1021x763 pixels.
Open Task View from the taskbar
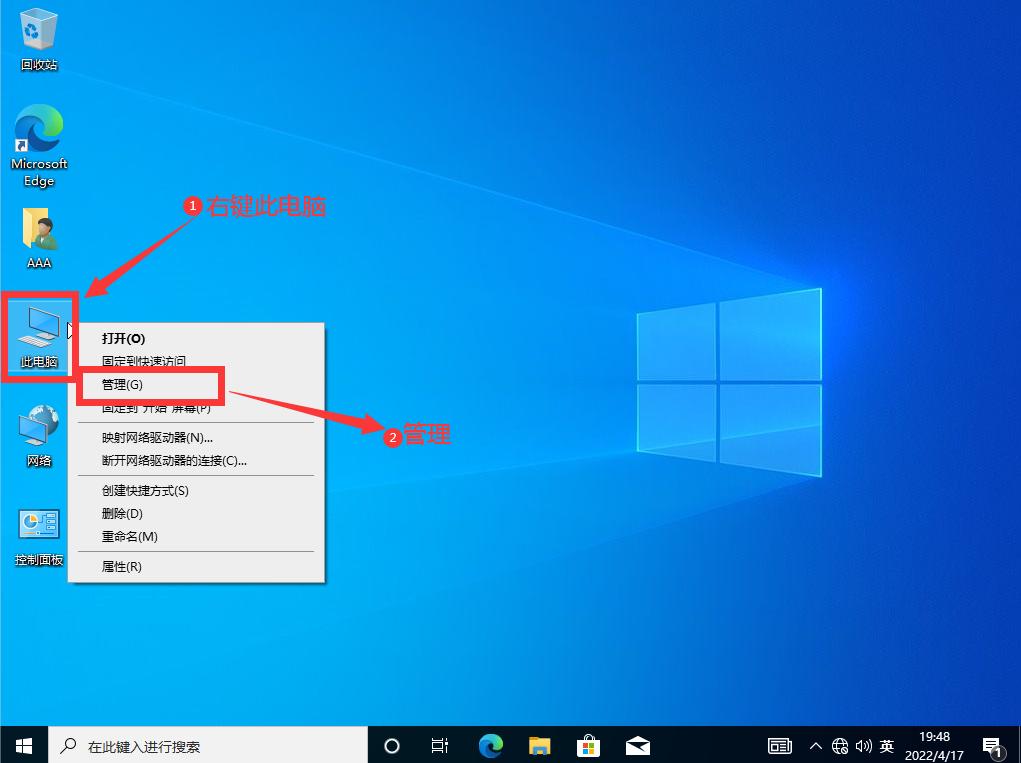click(x=440, y=745)
